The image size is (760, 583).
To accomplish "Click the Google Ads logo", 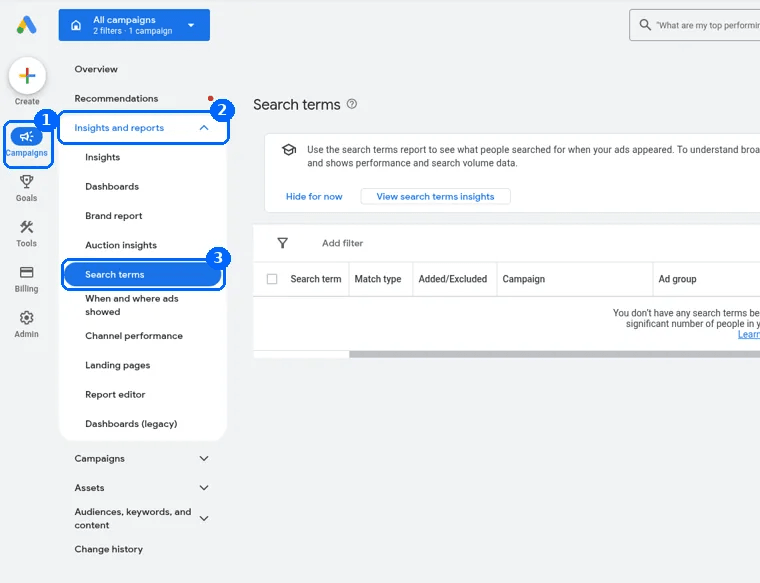I will coord(27,25).
